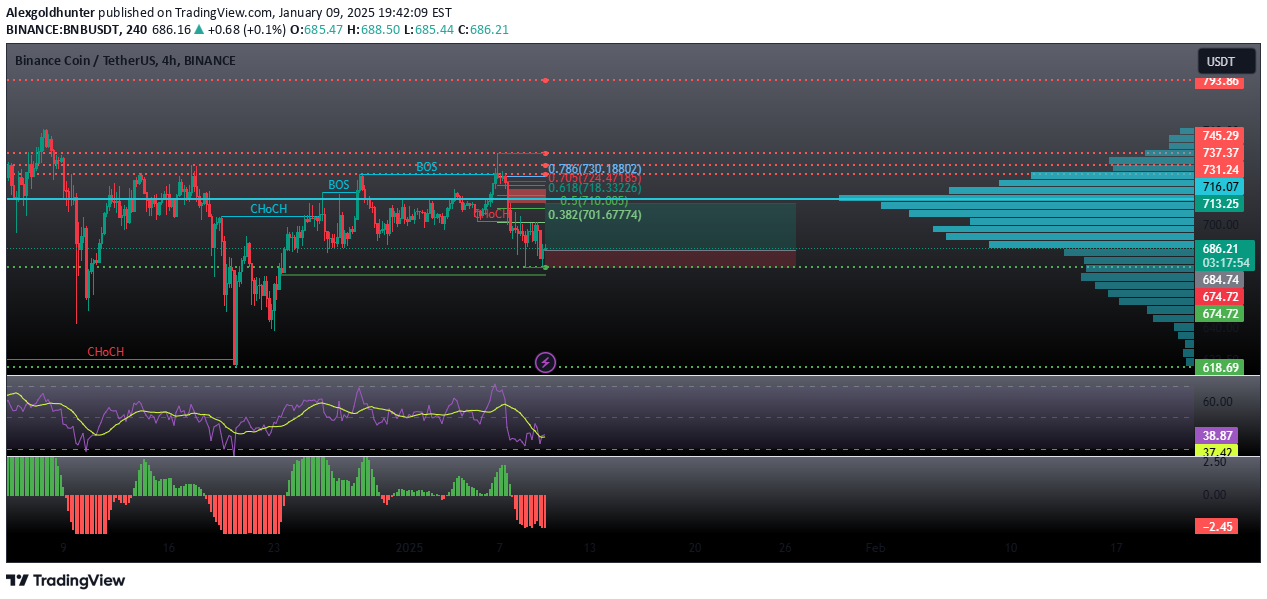
Task: Click the yellow 37.42 RSI average label
Action: (x=1218, y=451)
